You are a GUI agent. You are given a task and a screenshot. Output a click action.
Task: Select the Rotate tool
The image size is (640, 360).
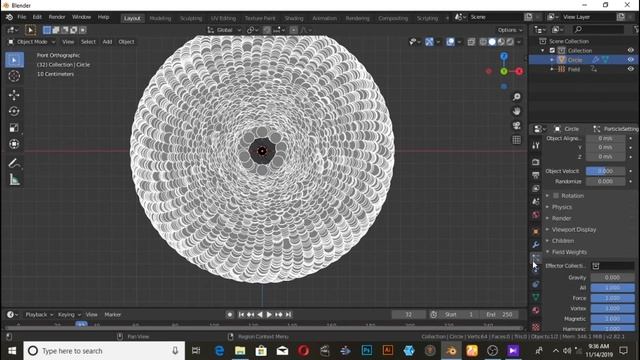coord(14,111)
